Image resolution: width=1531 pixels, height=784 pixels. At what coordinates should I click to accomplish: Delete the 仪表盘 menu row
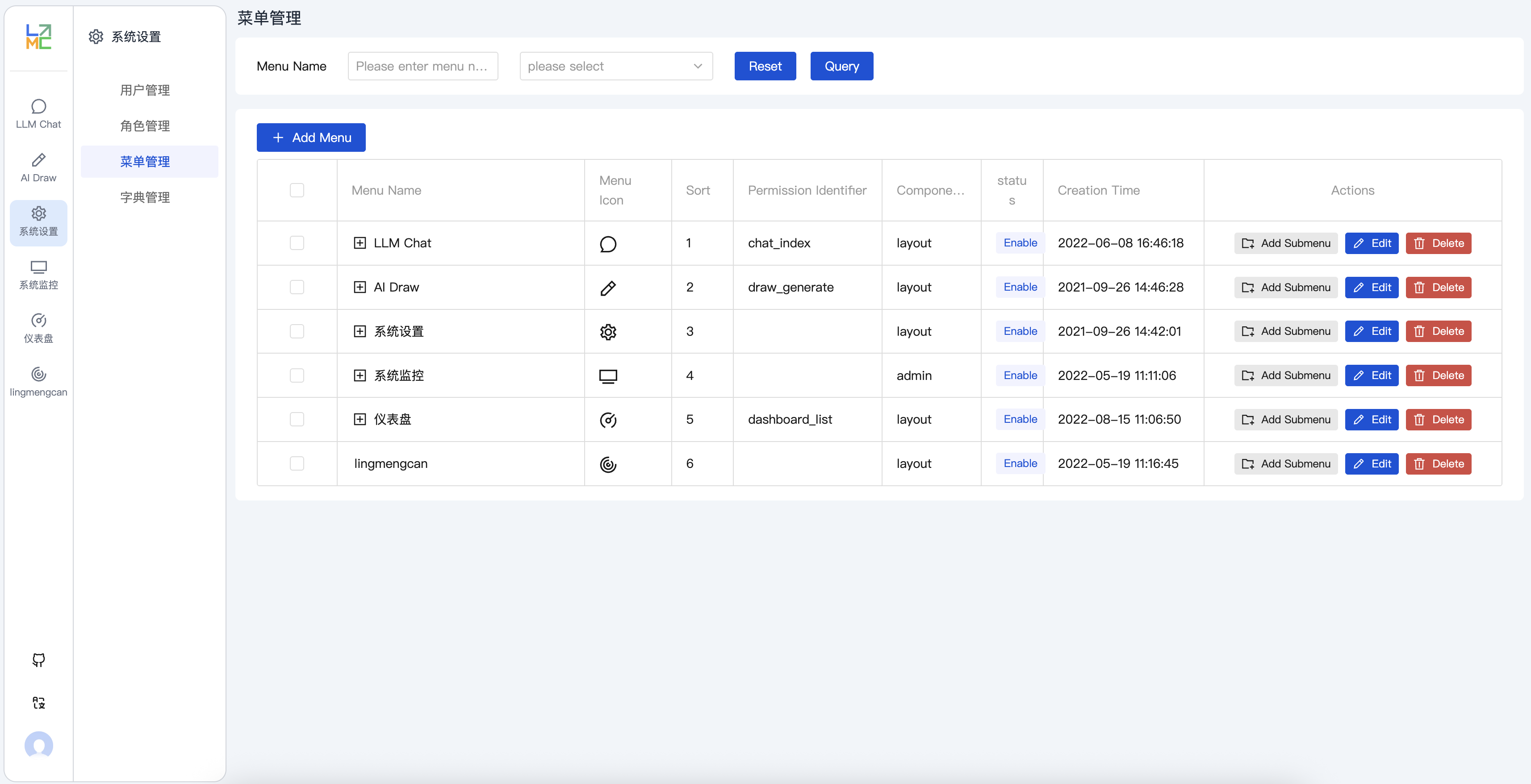[1438, 419]
